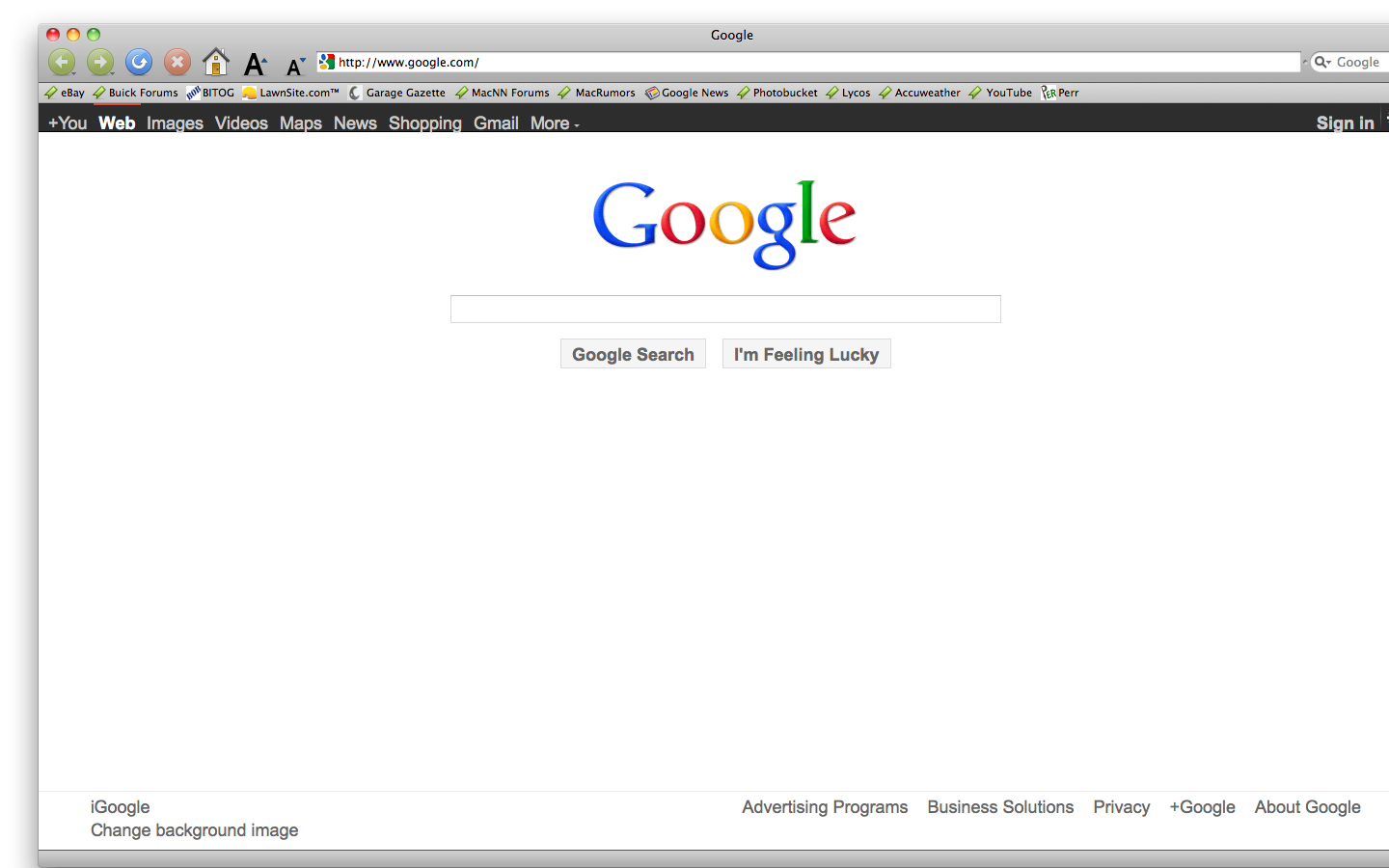The width and height of the screenshot is (1389, 868).
Task: Increase text size with the larger A icon
Action: (255, 64)
